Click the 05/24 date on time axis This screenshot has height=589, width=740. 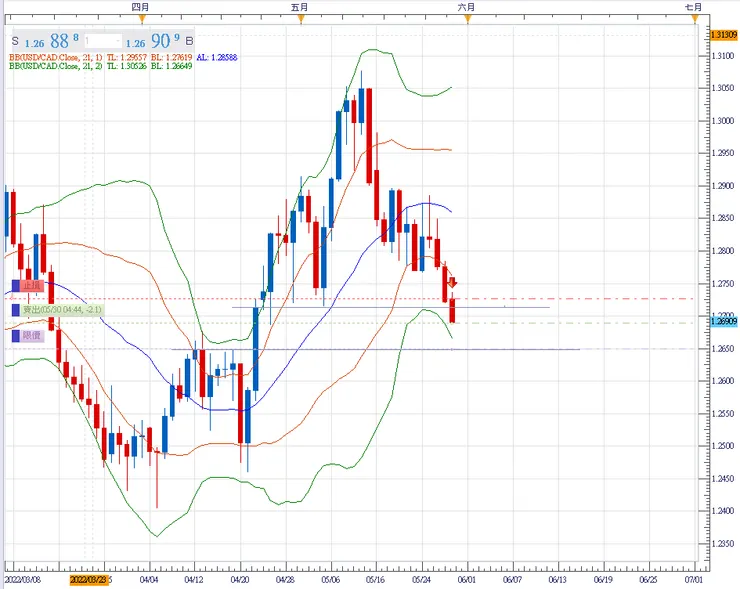click(421, 579)
